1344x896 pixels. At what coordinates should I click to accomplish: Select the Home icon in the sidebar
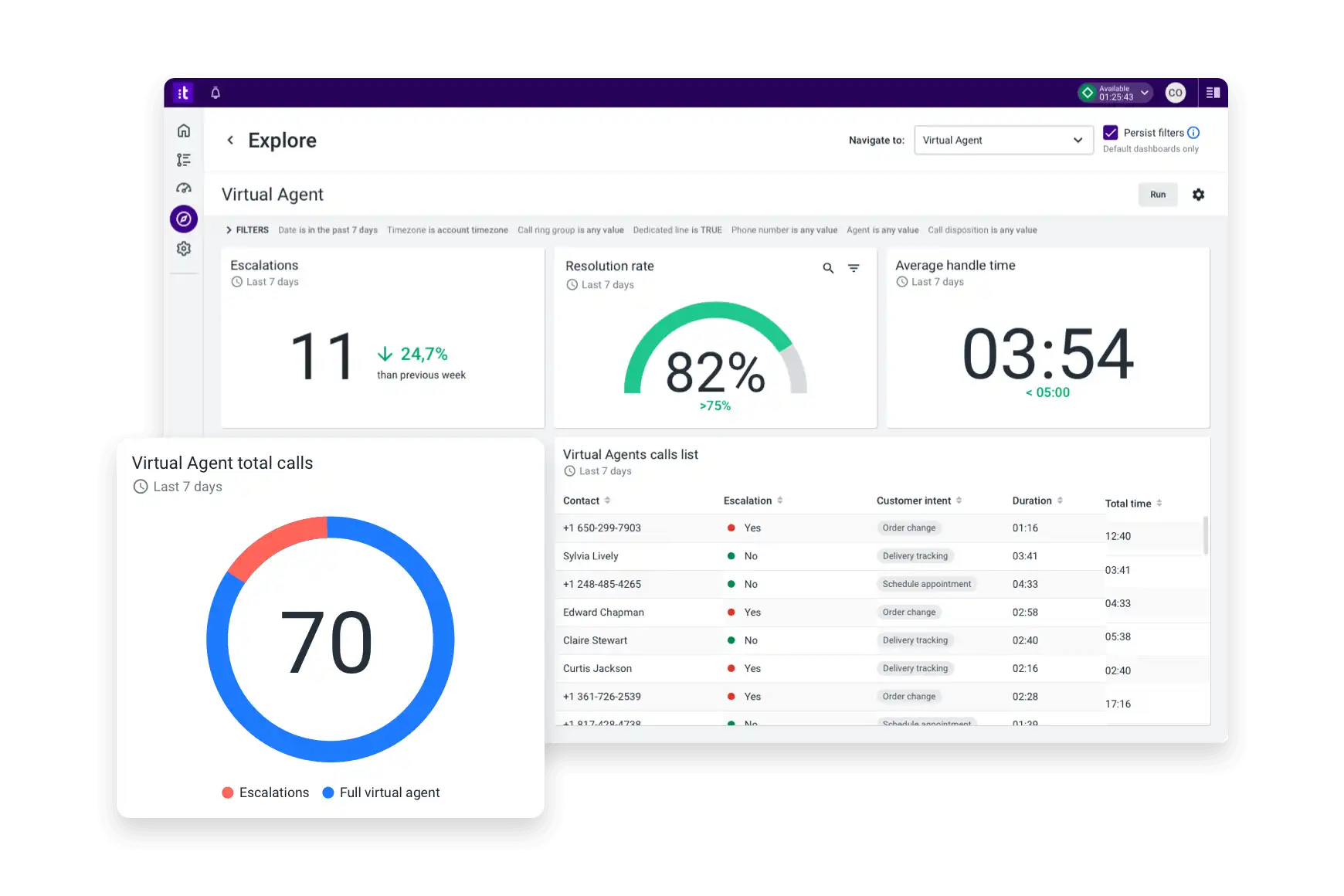click(x=184, y=131)
